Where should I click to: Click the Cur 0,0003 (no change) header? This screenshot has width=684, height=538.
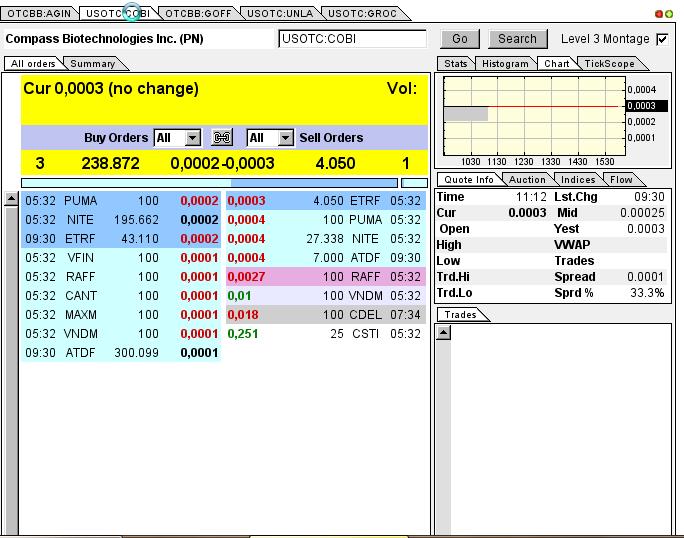[x=111, y=89]
